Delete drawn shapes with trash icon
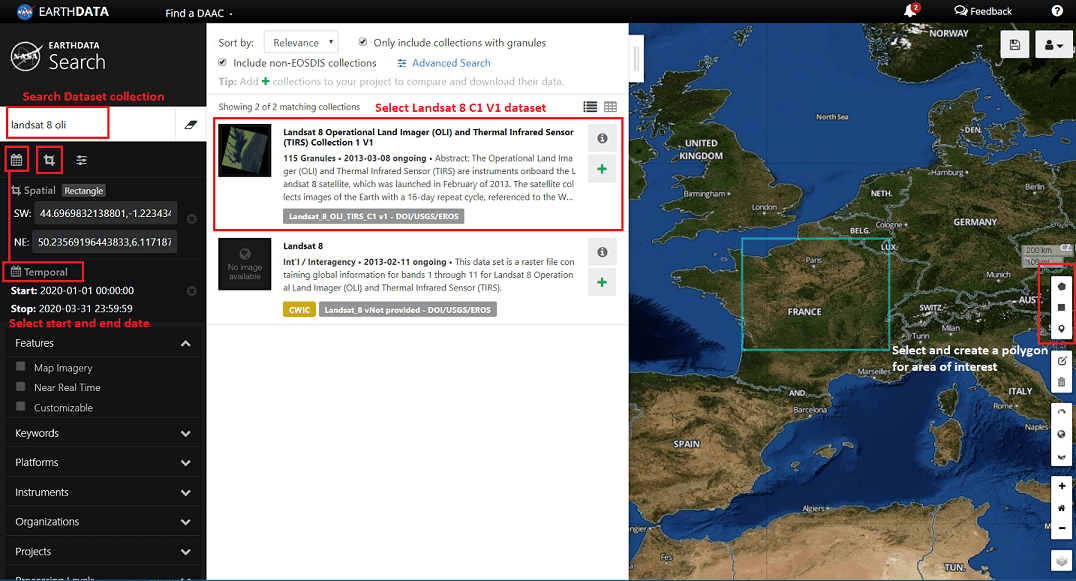Viewport: 1076px width, 581px height. 1062,382
